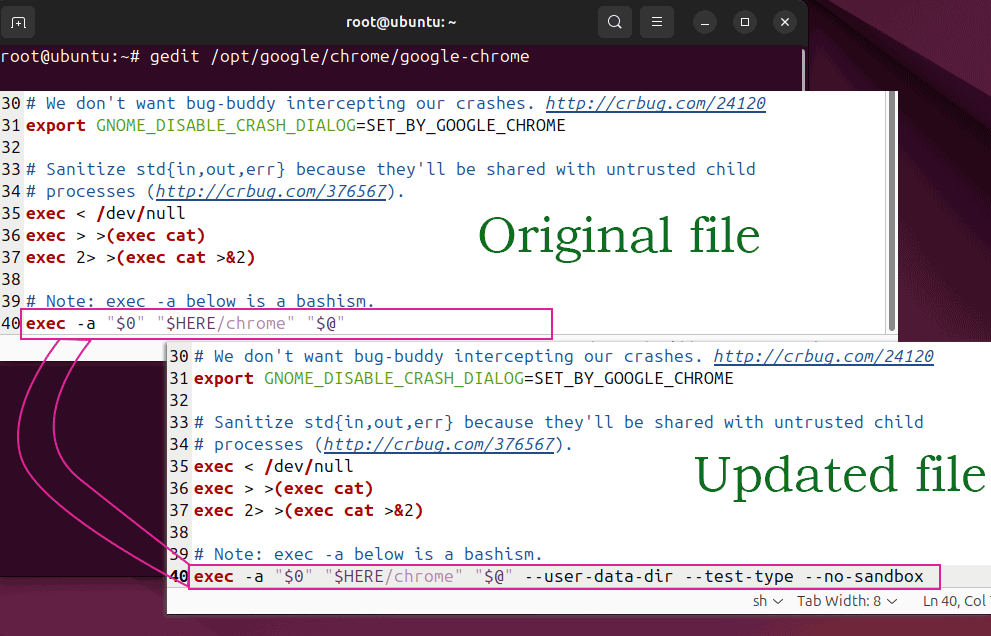Open crbug.com/24120 link in original file
Screen dimensions: 991x636
pyautogui.click(x=655, y=103)
